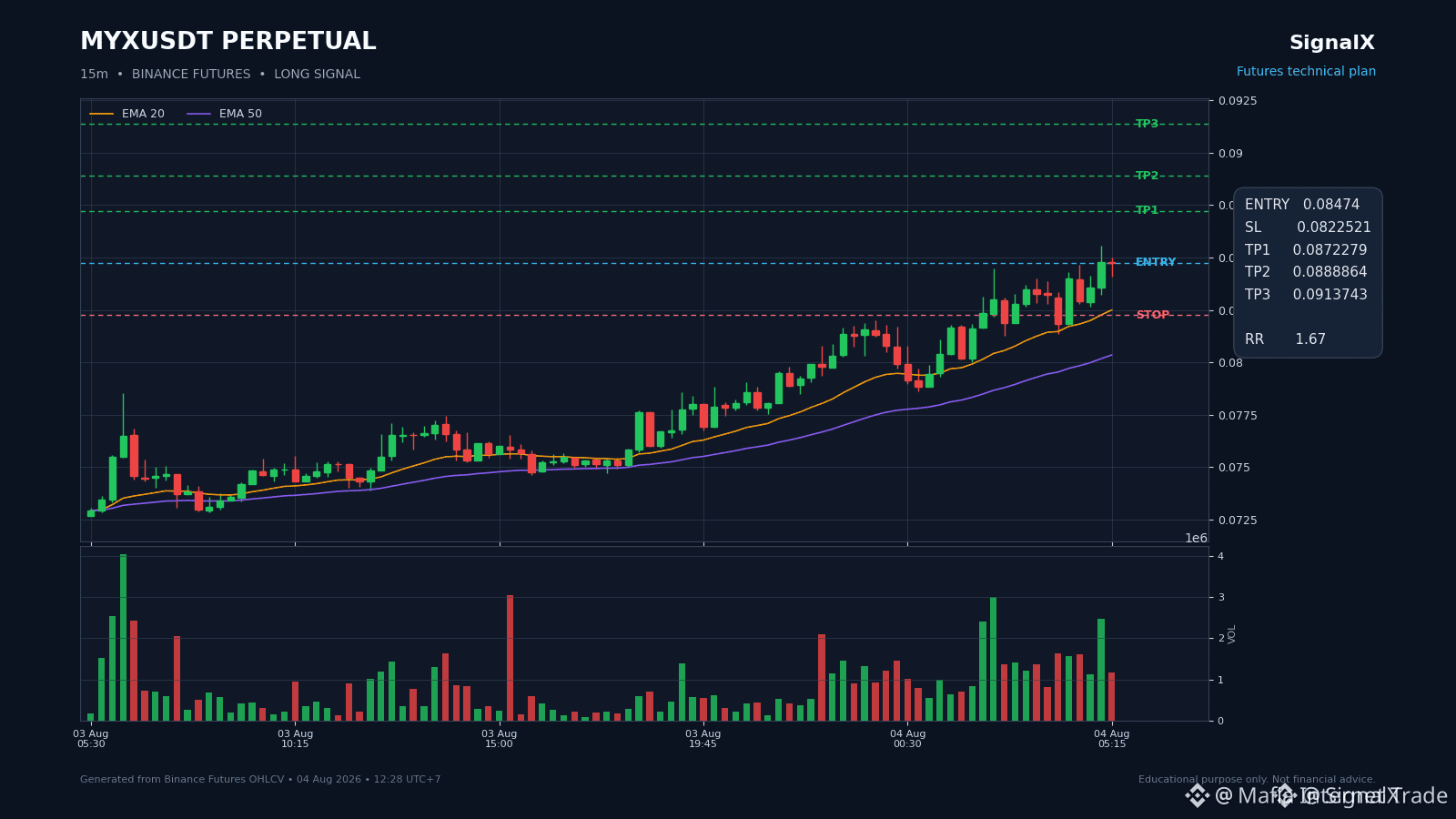
Task: Click the Generated from Binance Futures OHLCV footer
Action: (260, 780)
